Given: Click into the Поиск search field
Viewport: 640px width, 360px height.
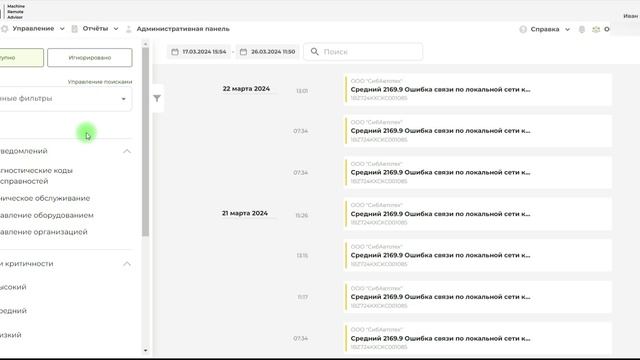Looking at the screenshot, I should coord(363,52).
